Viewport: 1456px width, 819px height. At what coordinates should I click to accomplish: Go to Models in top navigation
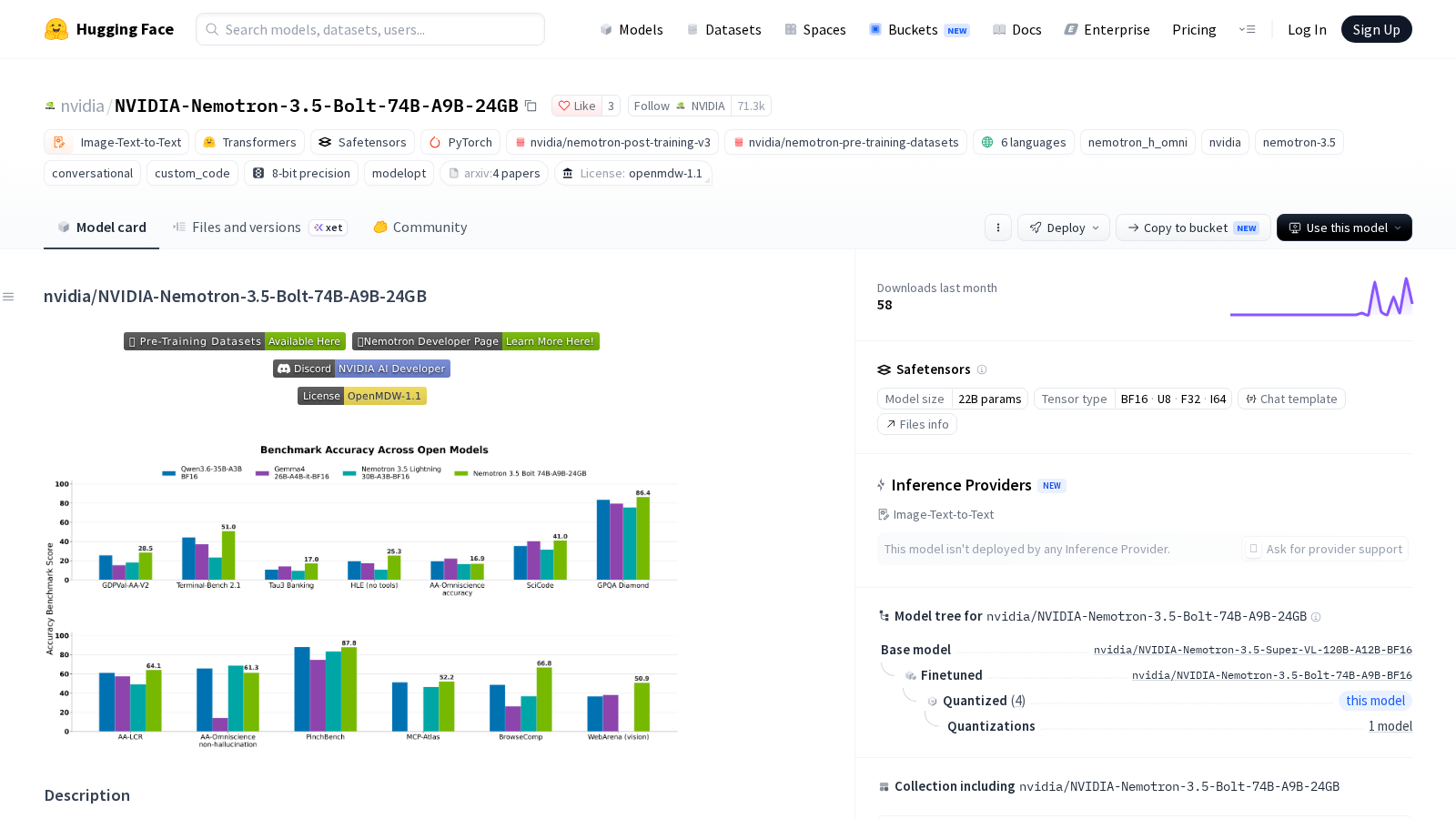pos(632,29)
